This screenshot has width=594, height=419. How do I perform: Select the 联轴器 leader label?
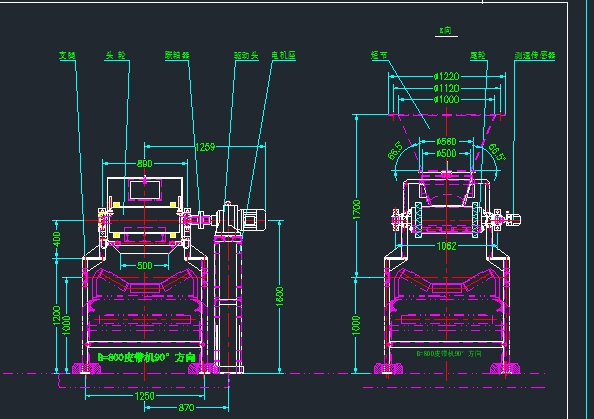[x=177, y=55]
